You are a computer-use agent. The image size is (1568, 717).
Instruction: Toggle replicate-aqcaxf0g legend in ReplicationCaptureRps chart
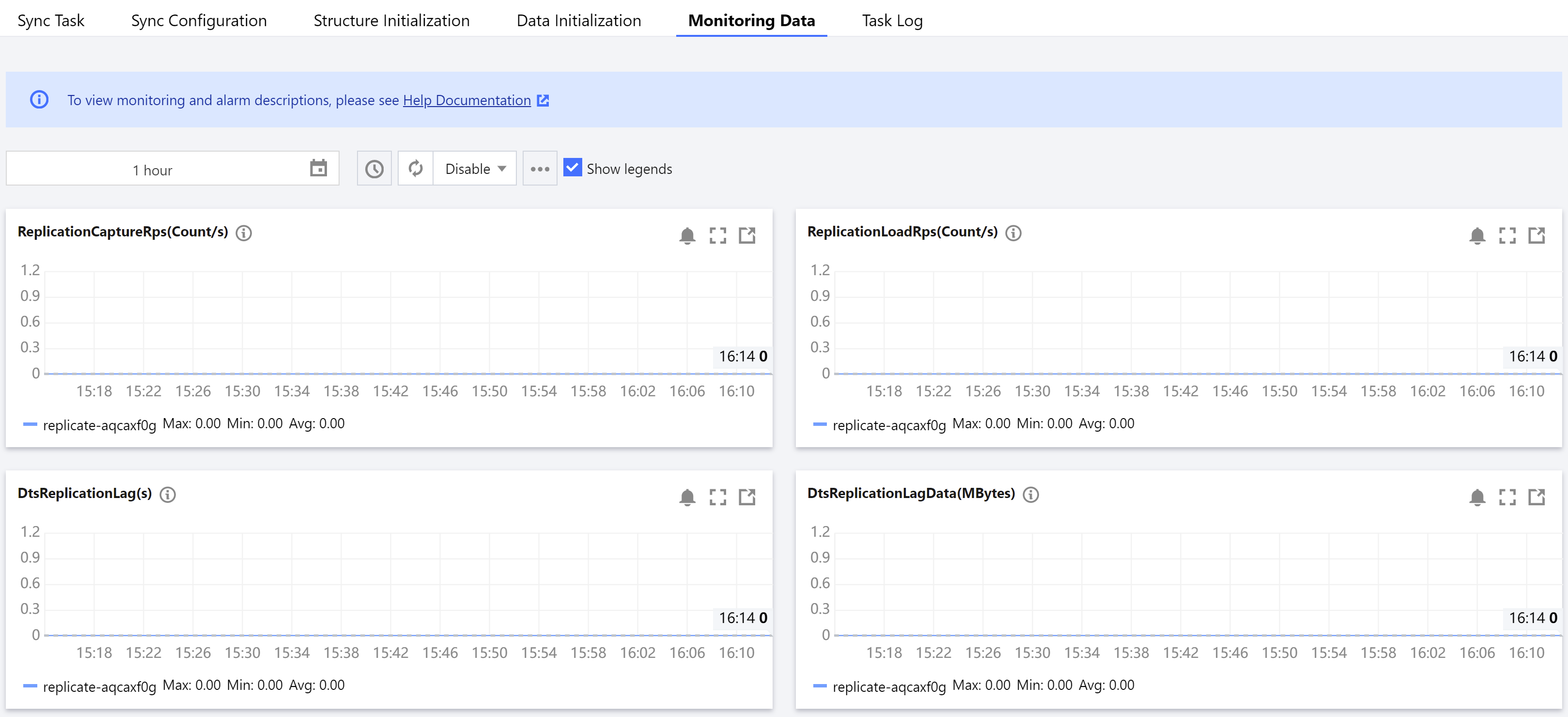coord(99,425)
